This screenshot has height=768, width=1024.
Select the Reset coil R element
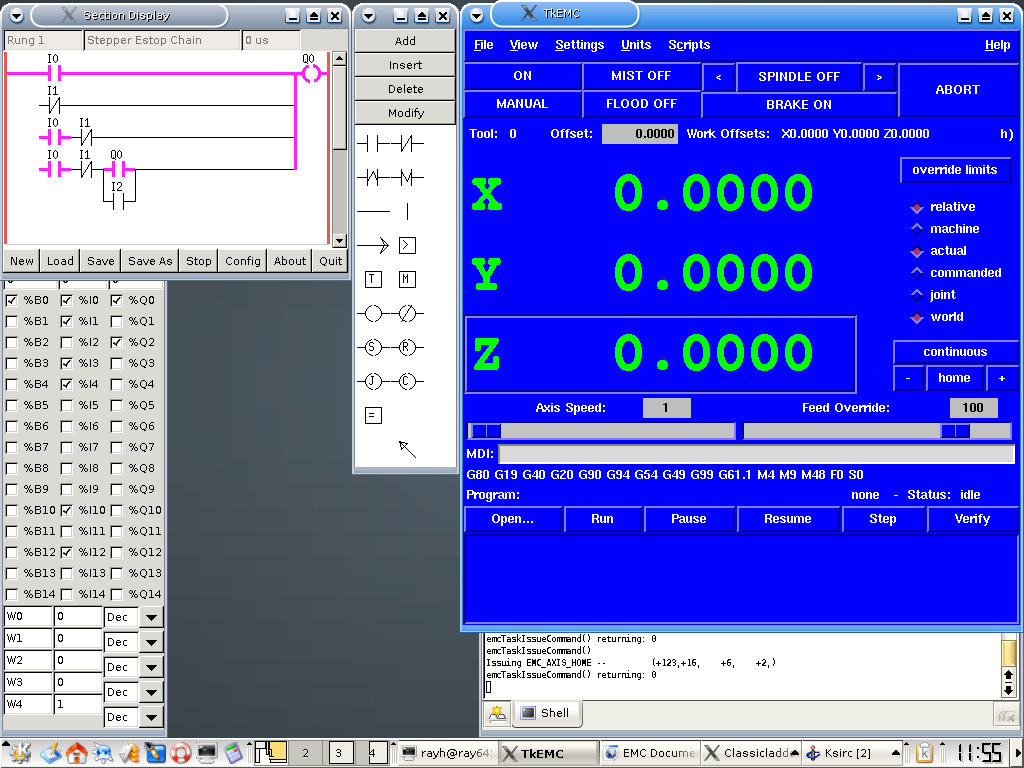coord(407,347)
